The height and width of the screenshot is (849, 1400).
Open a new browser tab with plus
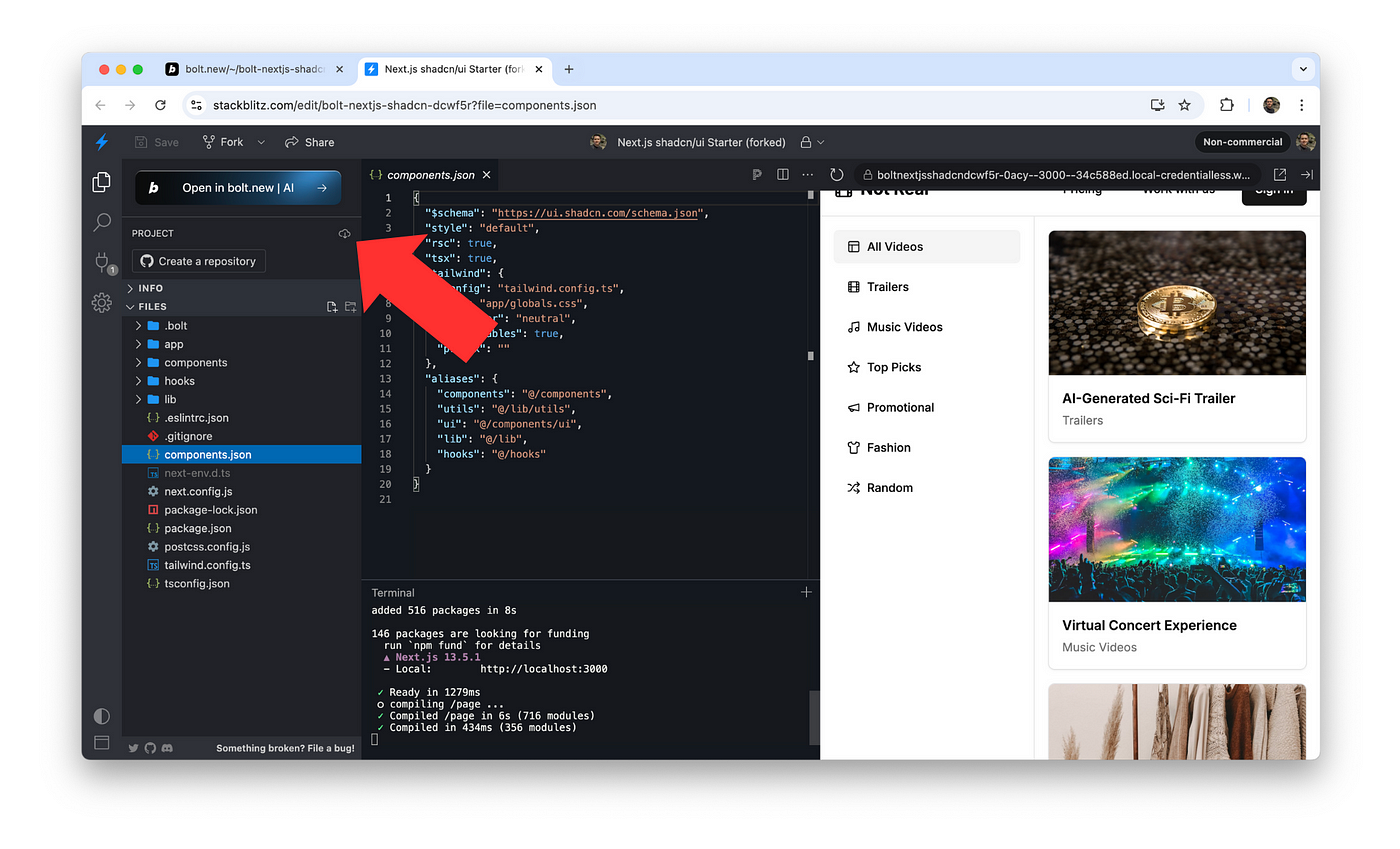(x=569, y=69)
